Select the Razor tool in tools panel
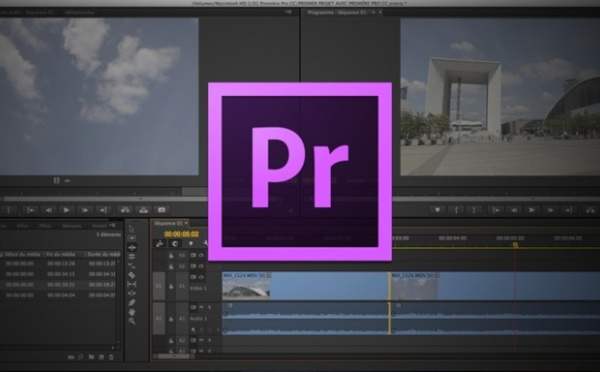 (132, 275)
